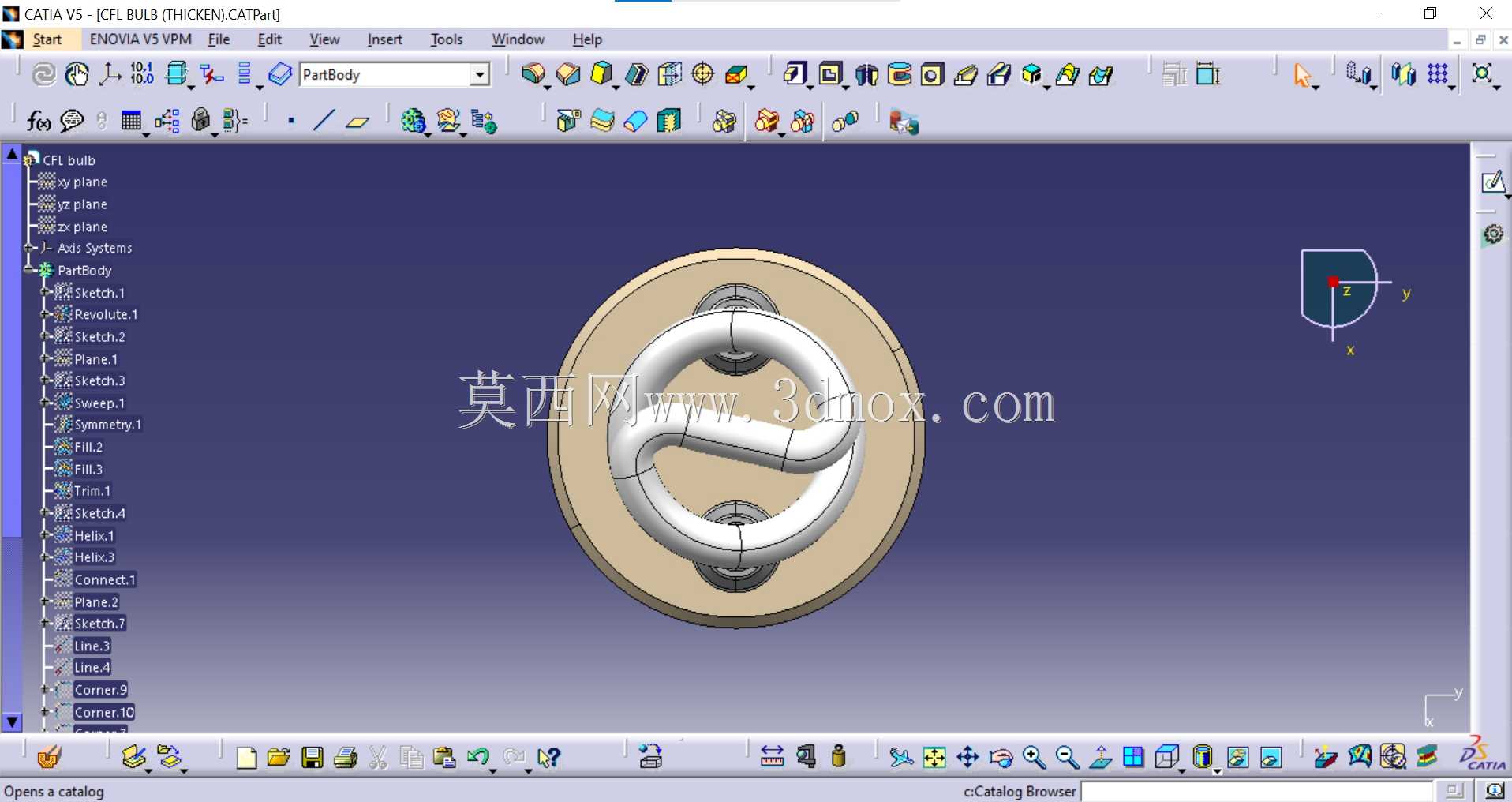This screenshot has height=802, width=1512.
Task: Click Zoom In magnifier icon
Action: (1034, 757)
